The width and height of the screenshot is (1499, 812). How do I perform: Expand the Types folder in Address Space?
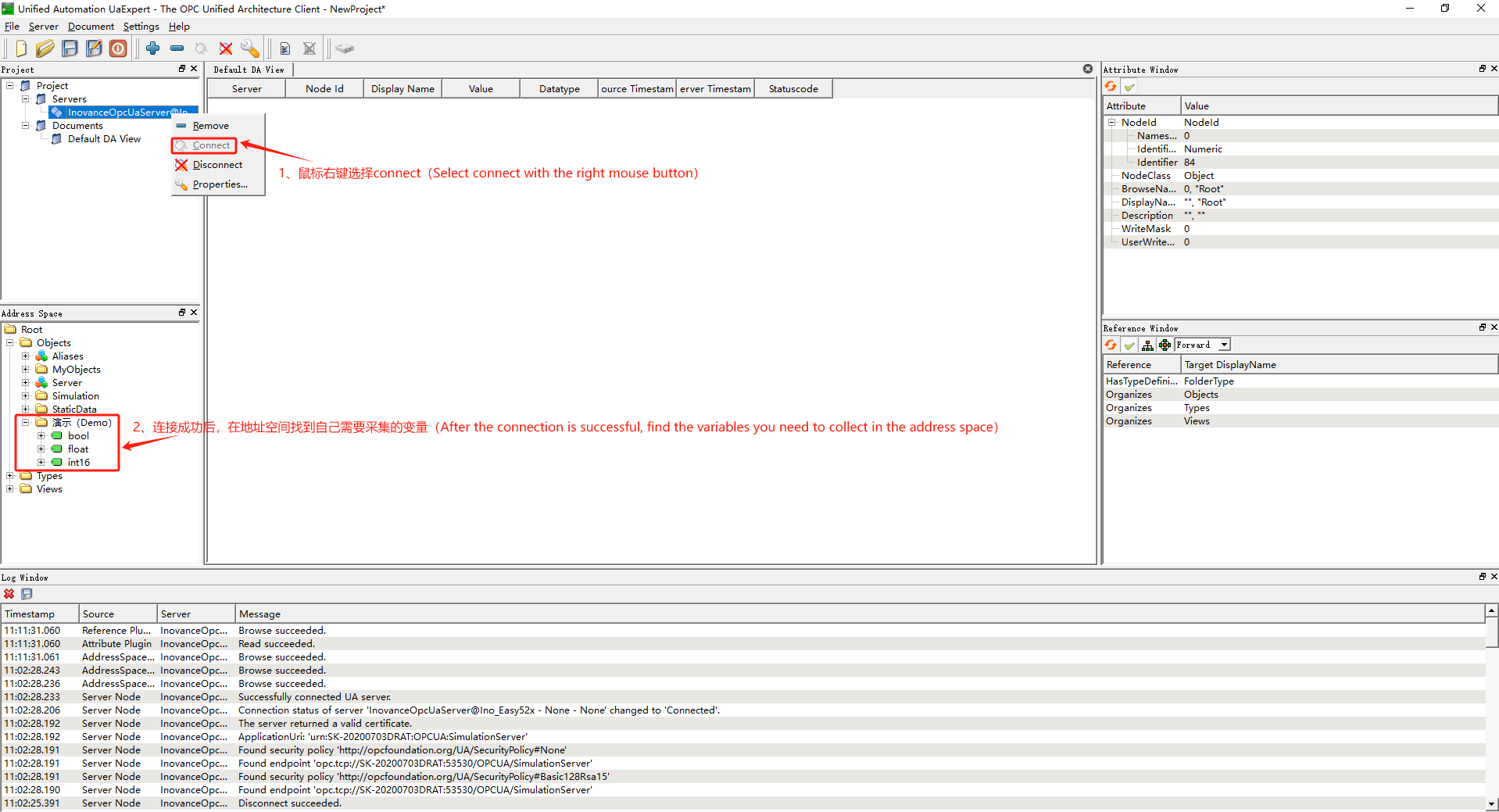10,476
